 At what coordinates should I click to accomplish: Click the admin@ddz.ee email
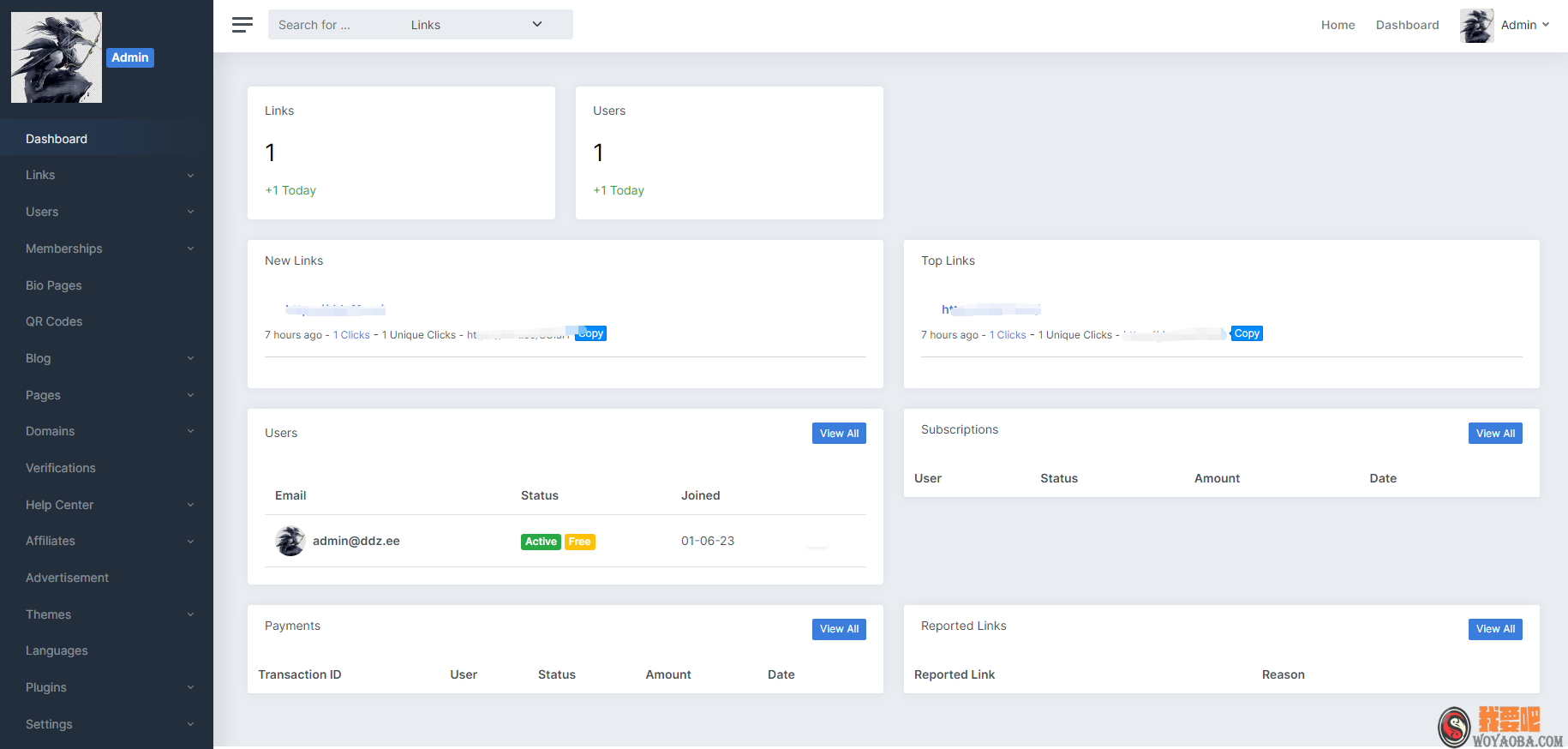(x=356, y=541)
